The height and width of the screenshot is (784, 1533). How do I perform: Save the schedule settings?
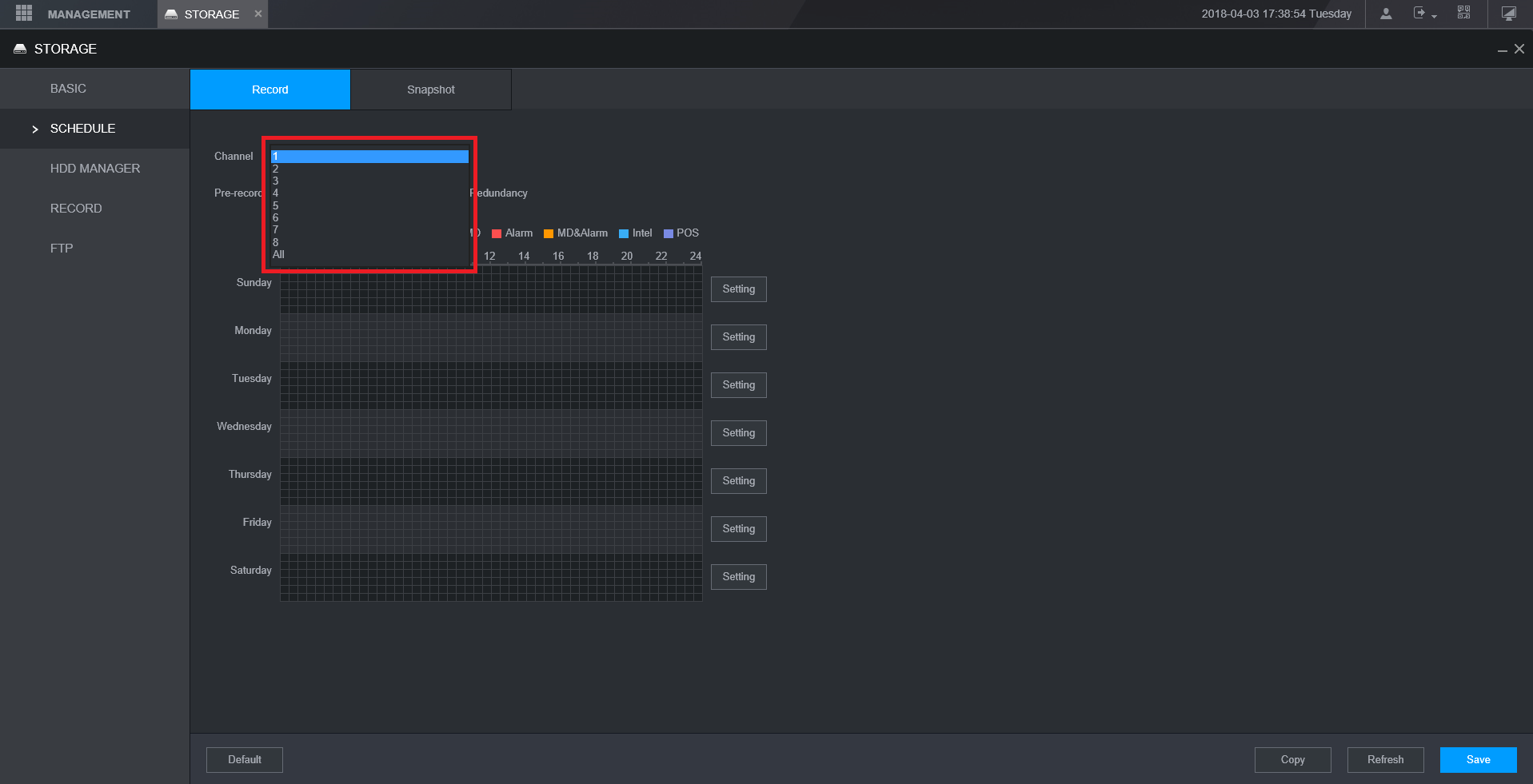tap(1479, 760)
